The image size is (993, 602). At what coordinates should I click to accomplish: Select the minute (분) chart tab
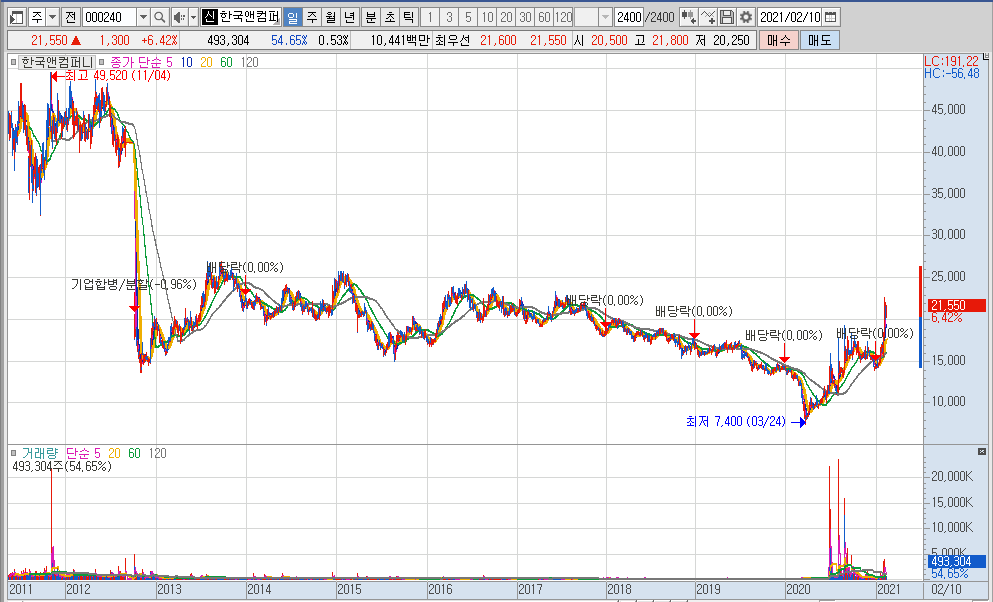(371, 17)
